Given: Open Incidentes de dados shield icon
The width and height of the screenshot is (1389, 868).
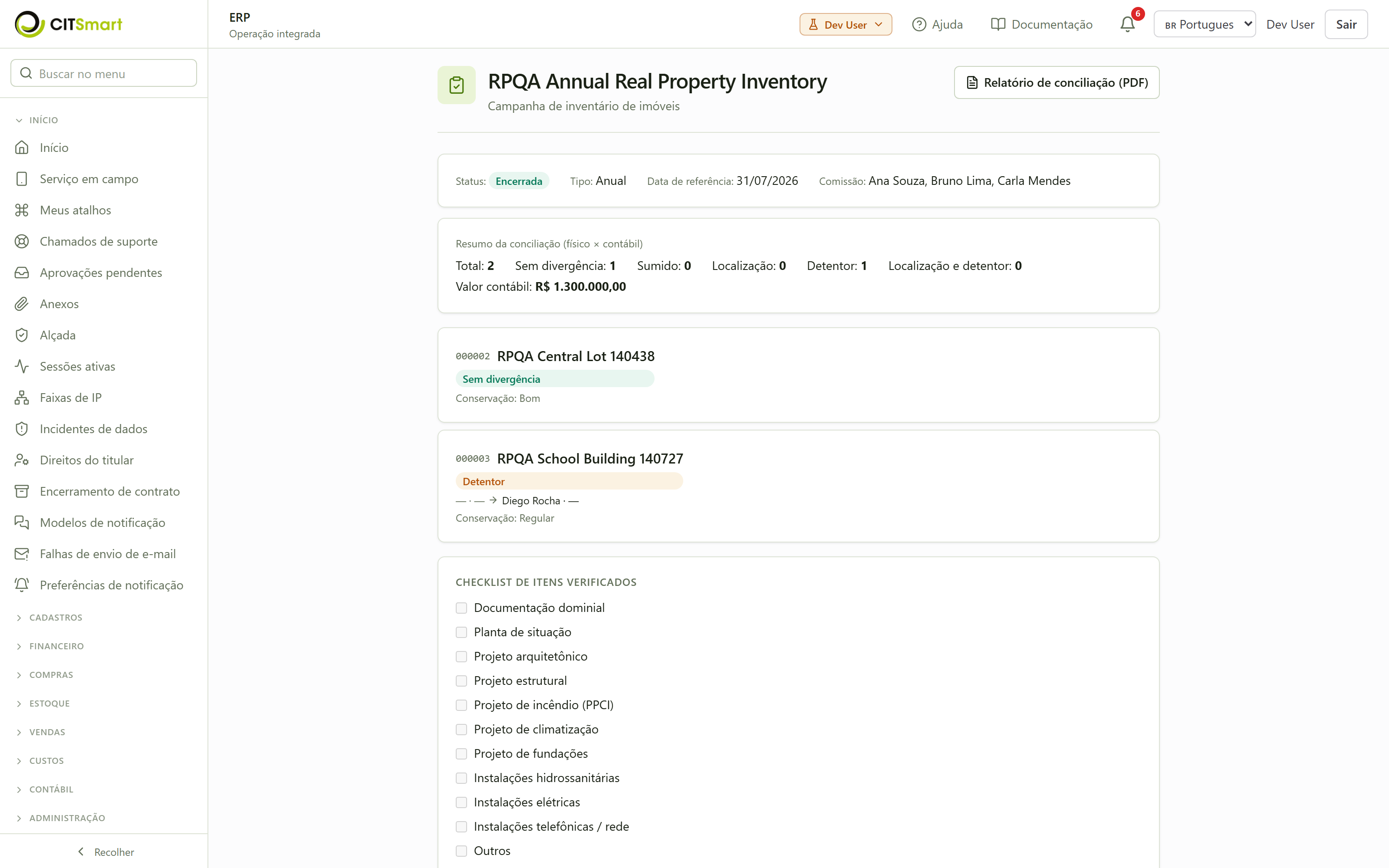Looking at the screenshot, I should pos(22,429).
